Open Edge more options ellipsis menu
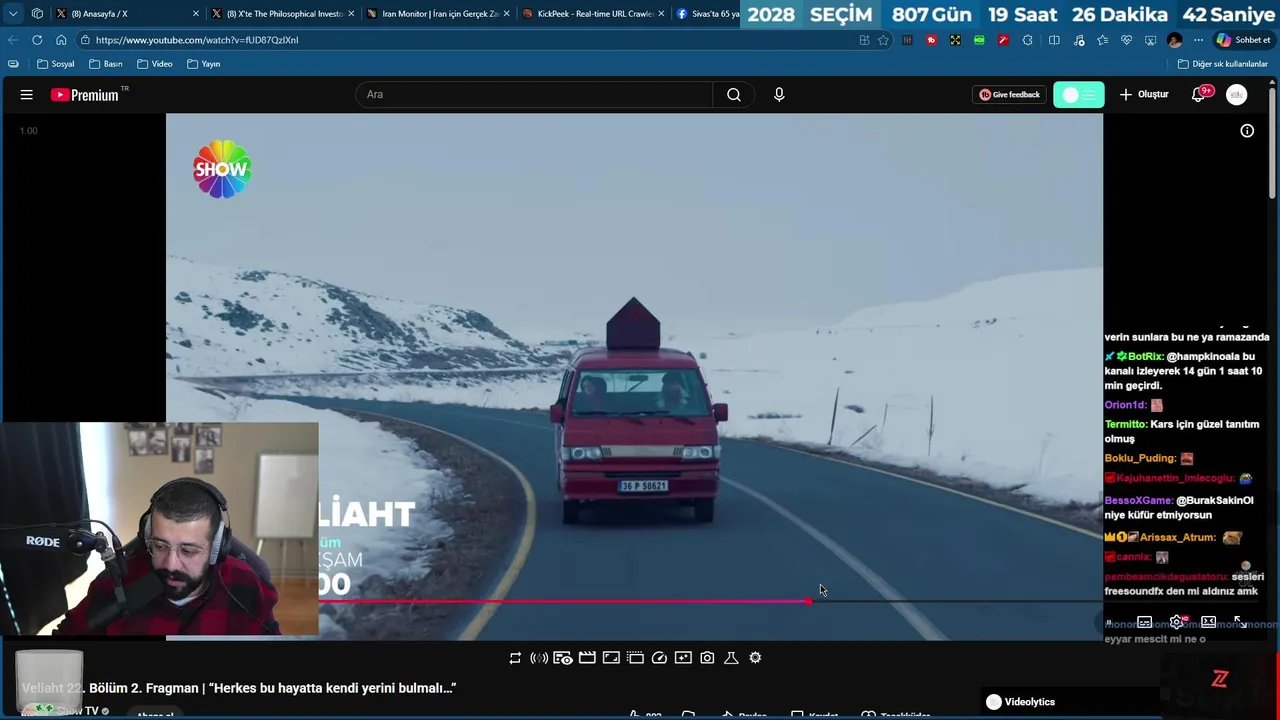The height and width of the screenshot is (720, 1280). point(1198,40)
